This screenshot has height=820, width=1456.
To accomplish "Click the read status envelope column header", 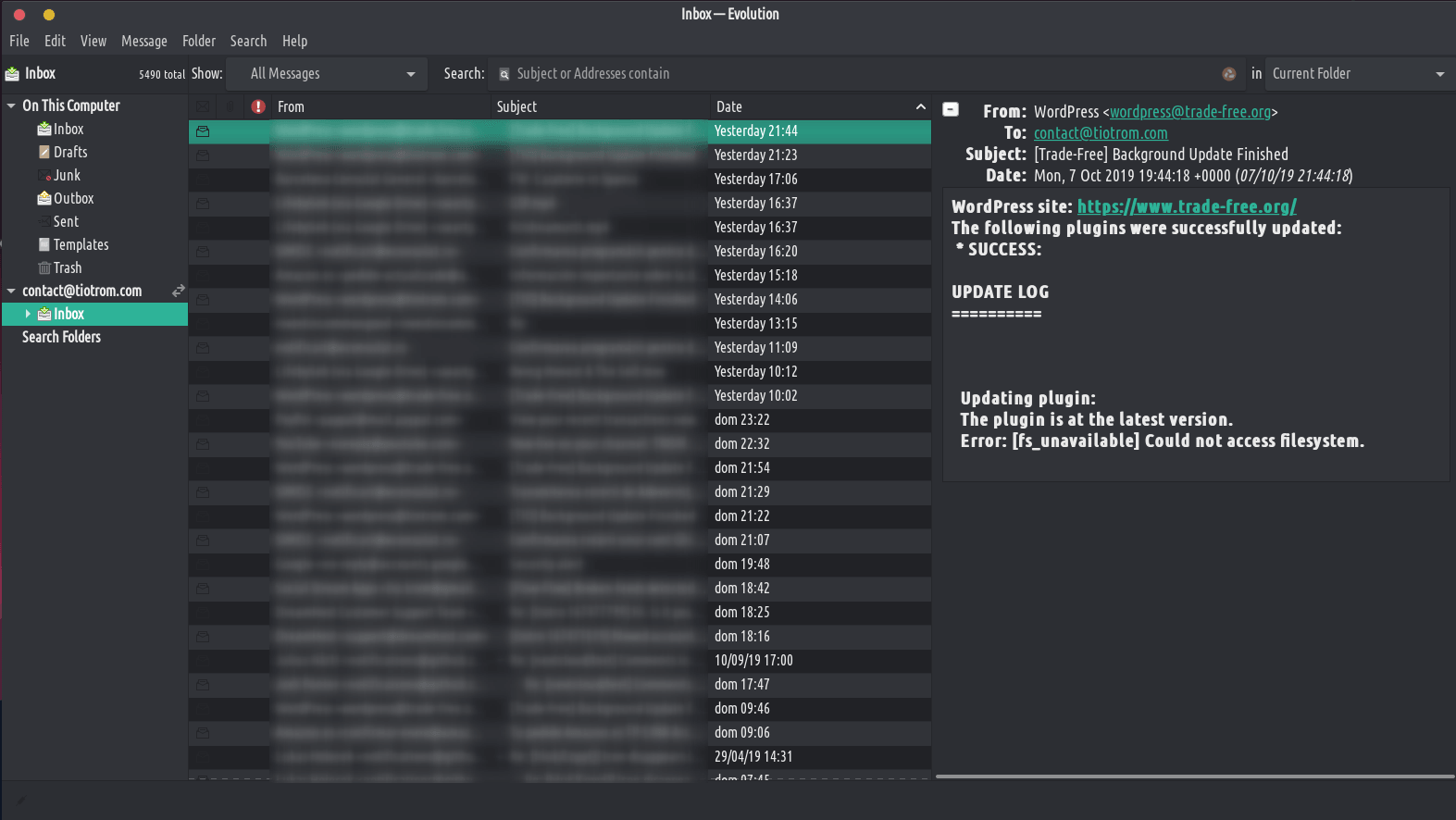I will (203, 107).
